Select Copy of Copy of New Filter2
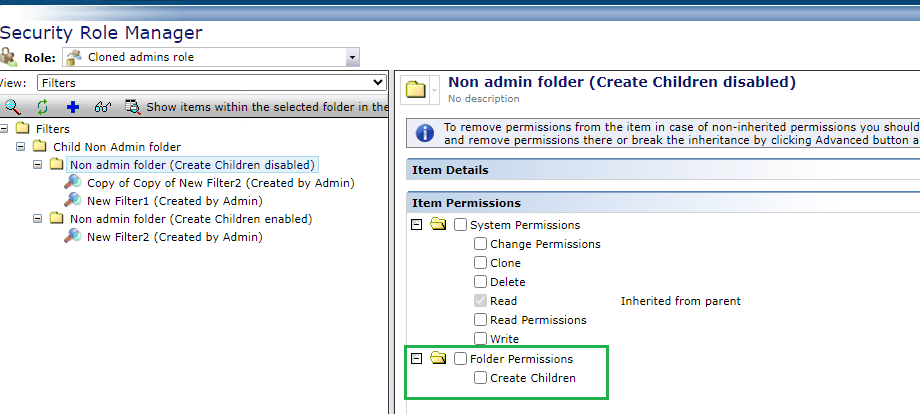 click(x=220, y=183)
